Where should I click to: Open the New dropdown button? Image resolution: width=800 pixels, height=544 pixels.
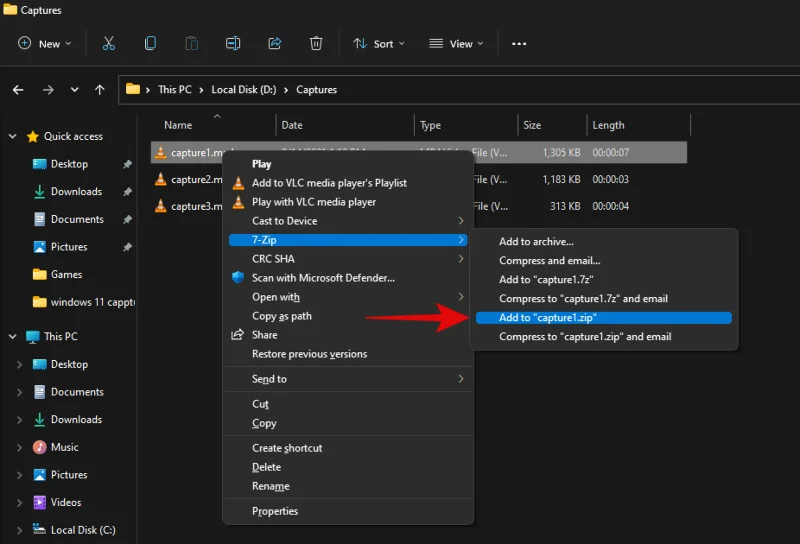point(45,44)
